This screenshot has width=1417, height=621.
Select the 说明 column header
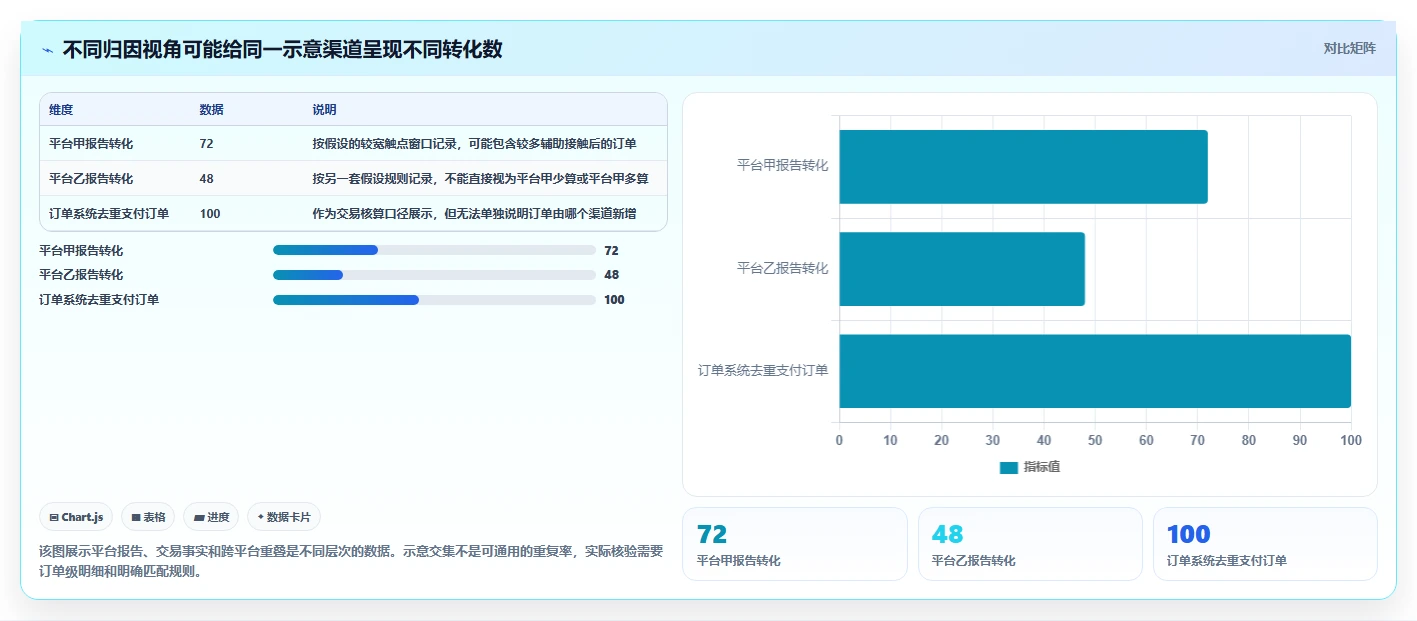pyautogui.click(x=325, y=110)
